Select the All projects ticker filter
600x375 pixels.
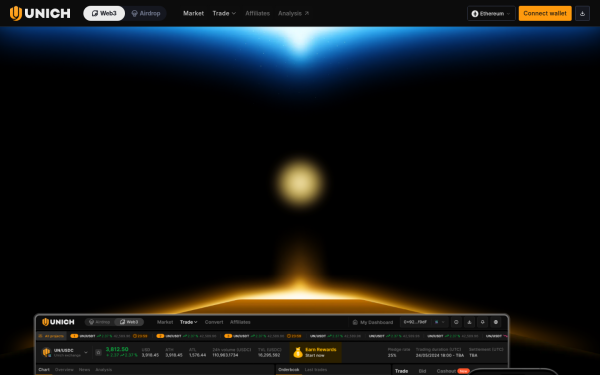point(51,336)
